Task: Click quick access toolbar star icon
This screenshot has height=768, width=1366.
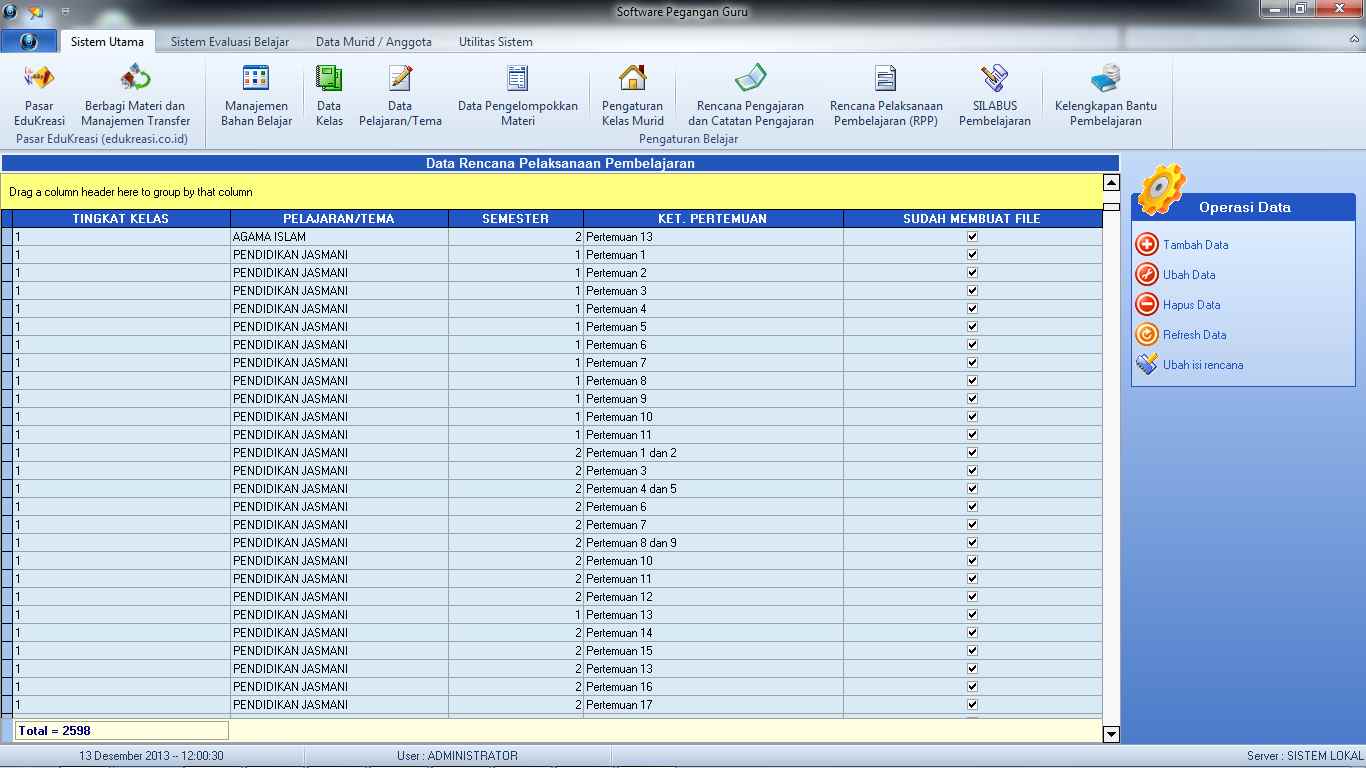Action: click(35, 12)
